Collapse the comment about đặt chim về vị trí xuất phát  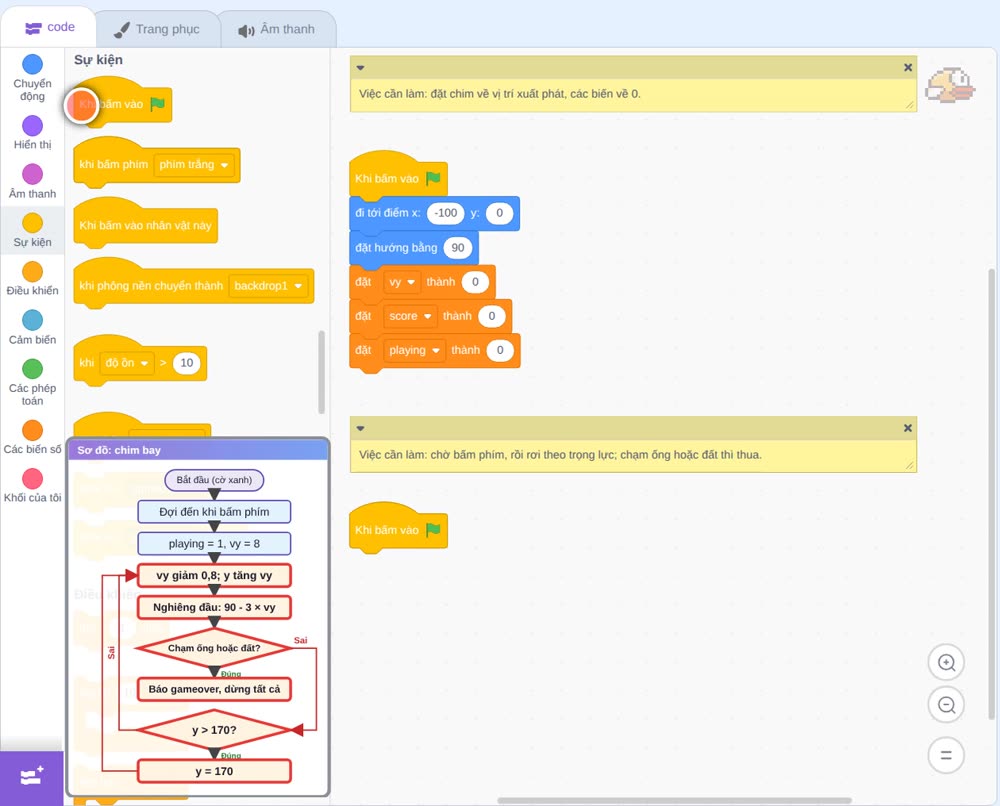pos(360,68)
